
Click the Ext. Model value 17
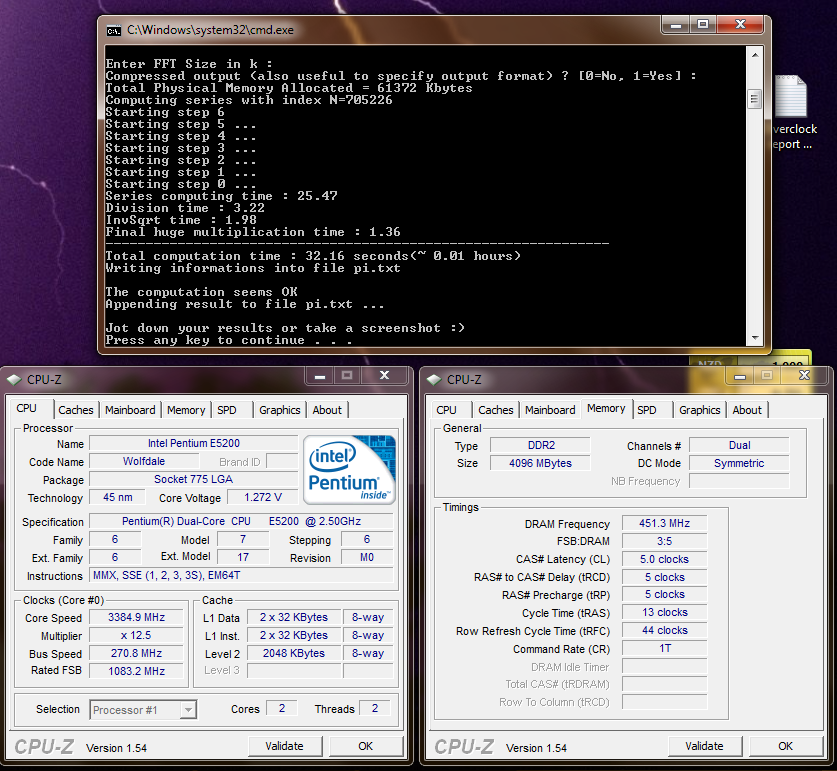[x=243, y=557]
